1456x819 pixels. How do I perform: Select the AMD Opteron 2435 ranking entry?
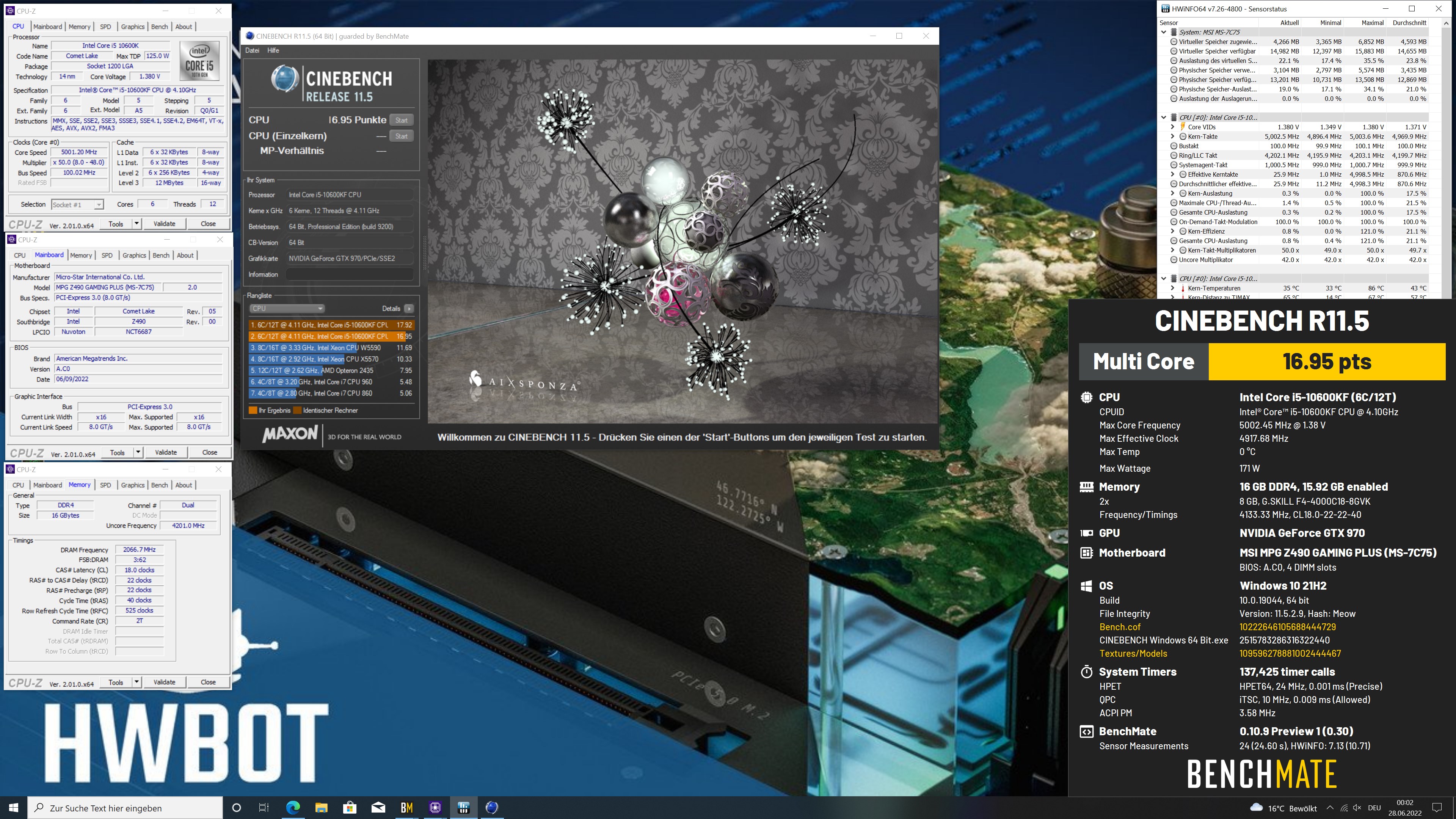click(331, 371)
